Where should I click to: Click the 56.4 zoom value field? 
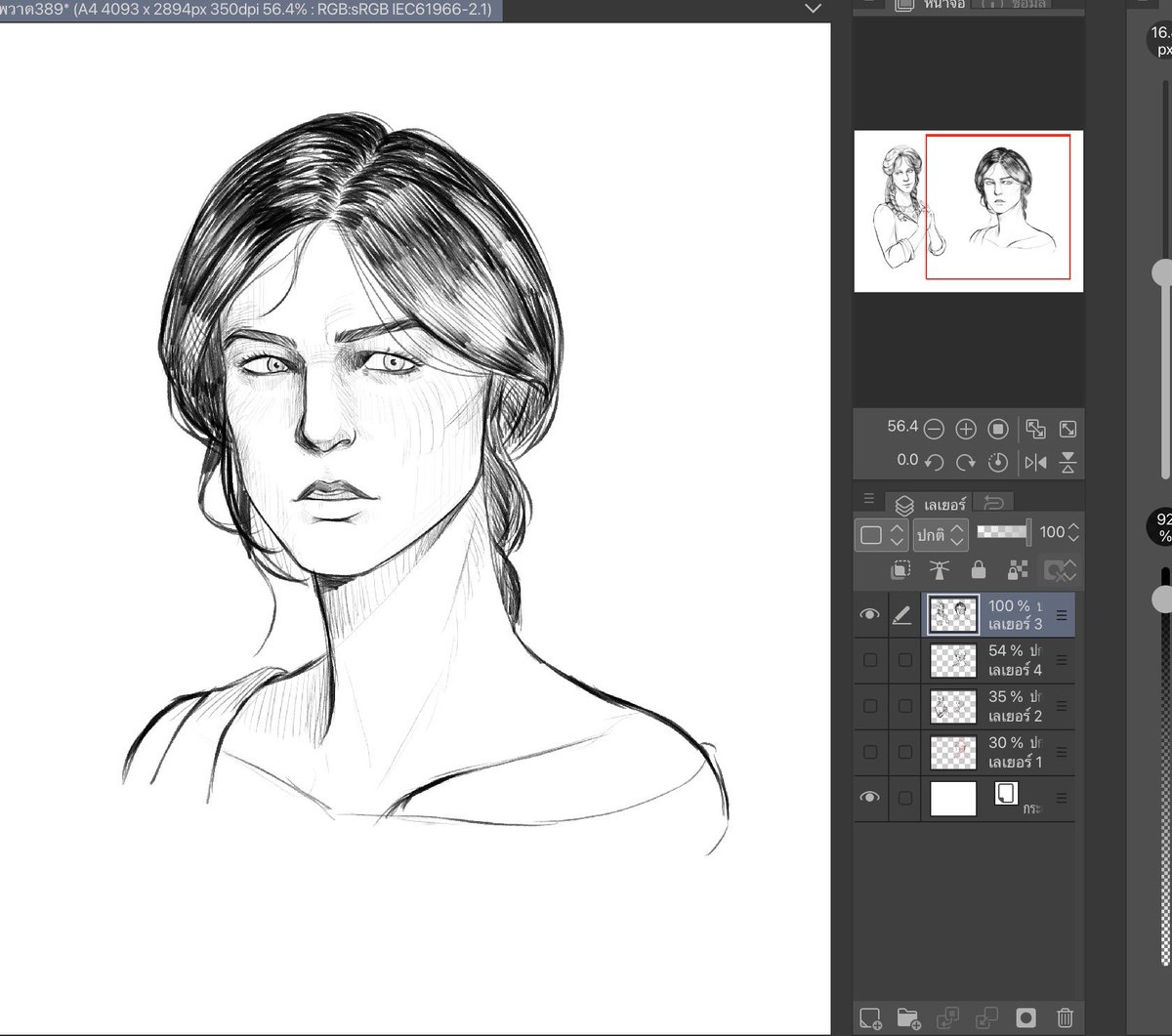click(x=901, y=427)
